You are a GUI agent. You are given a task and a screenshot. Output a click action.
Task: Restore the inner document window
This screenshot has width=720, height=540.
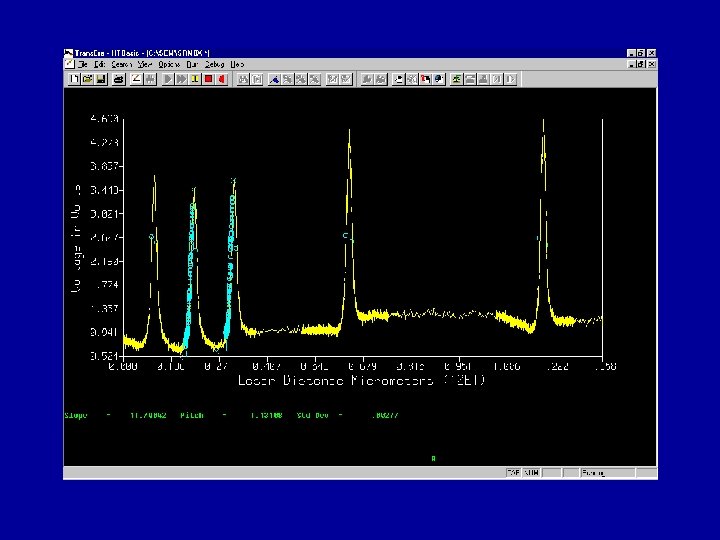point(640,64)
